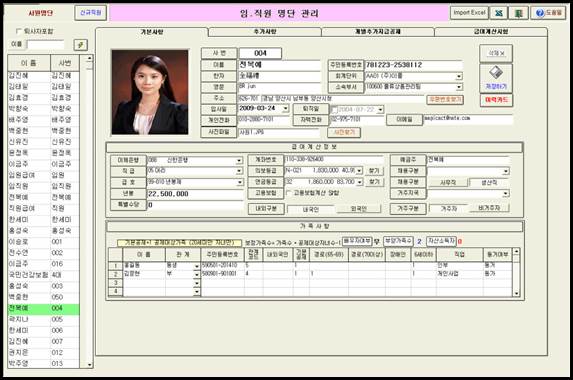Click the green door icon beside Excel icon
The image size is (573, 380).
518,13
